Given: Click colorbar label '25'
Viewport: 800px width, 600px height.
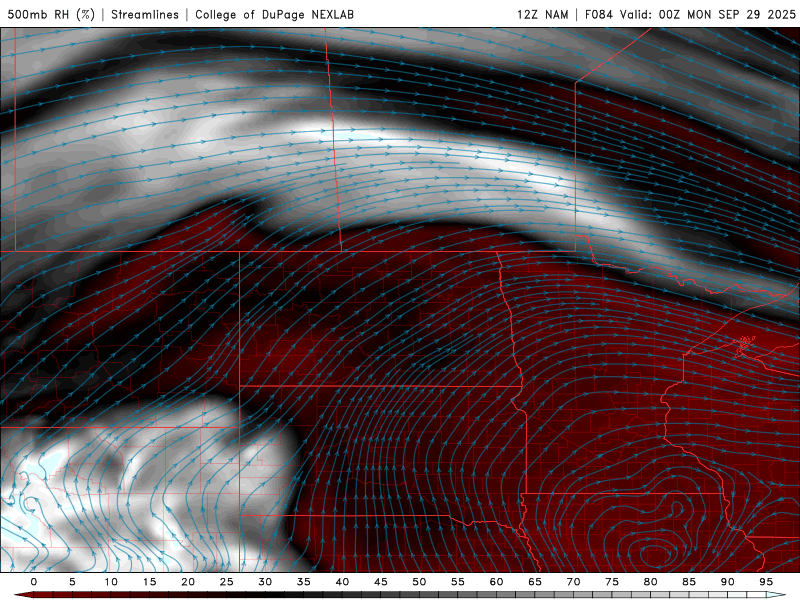Looking at the screenshot, I should click(x=227, y=582).
